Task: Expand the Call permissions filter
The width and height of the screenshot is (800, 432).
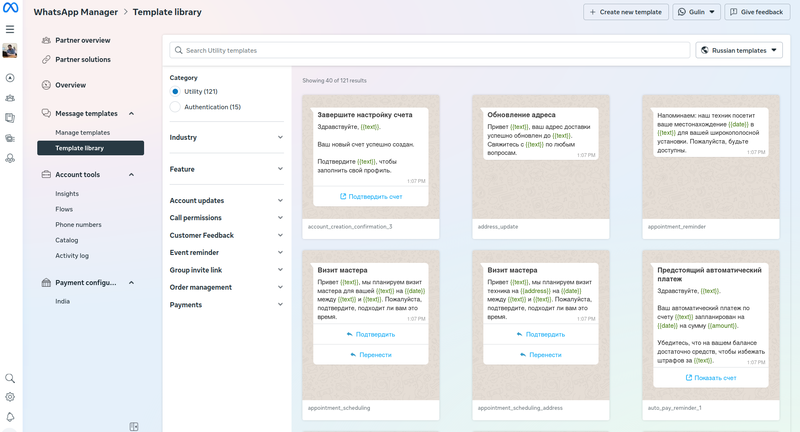Action: tap(227, 218)
